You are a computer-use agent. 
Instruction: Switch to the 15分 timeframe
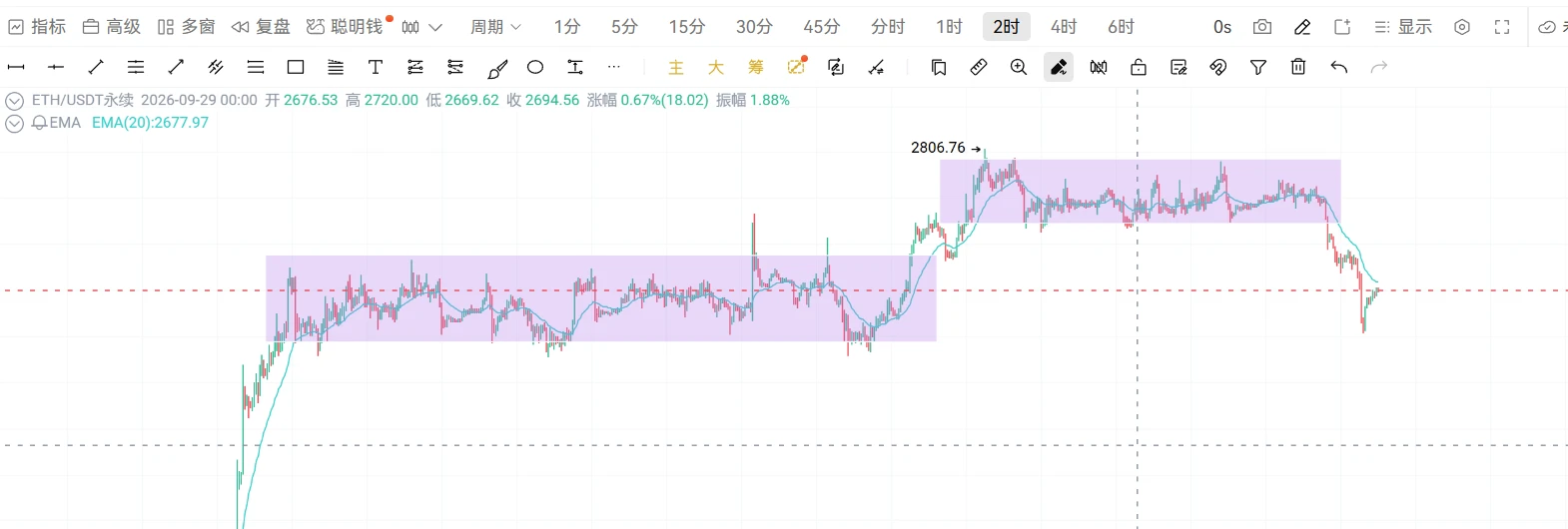(x=687, y=27)
